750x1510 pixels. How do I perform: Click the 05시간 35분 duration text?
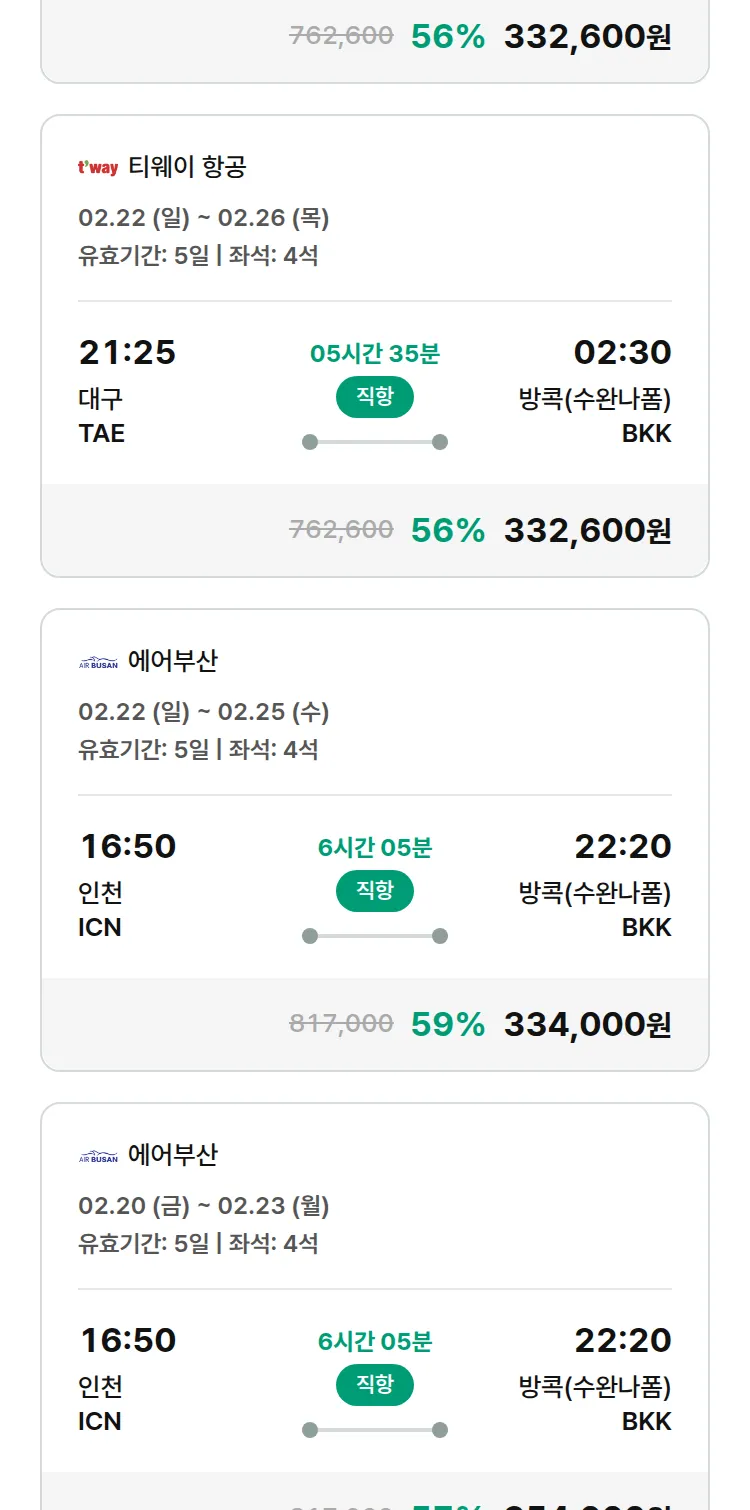375,353
